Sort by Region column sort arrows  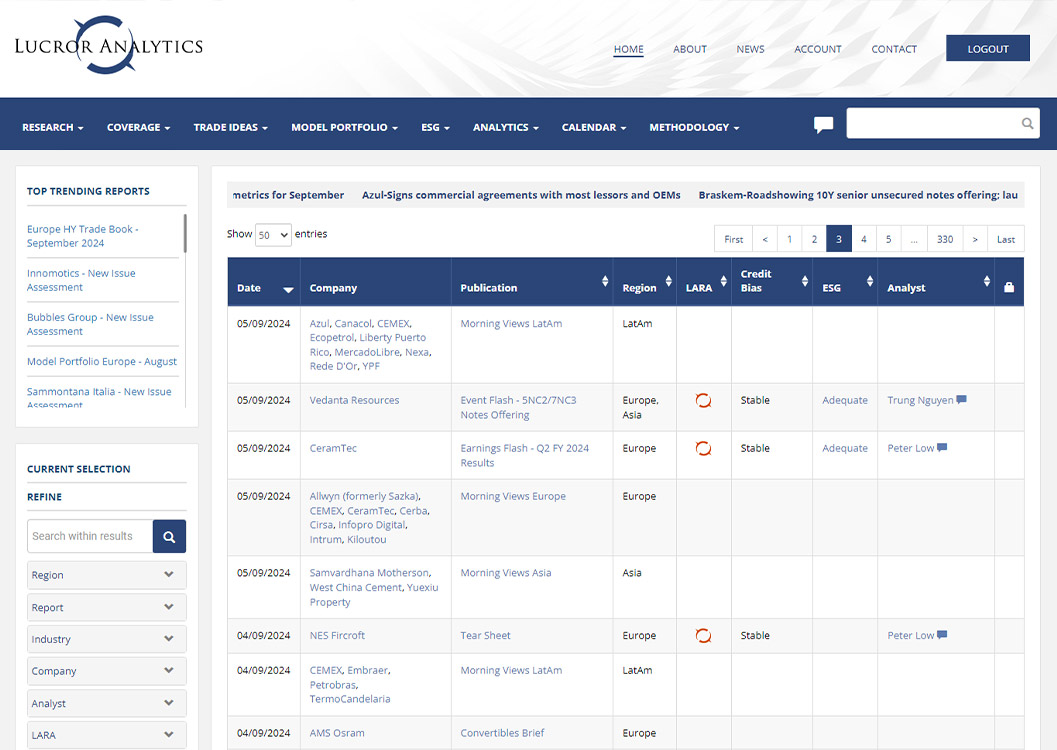(x=669, y=282)
